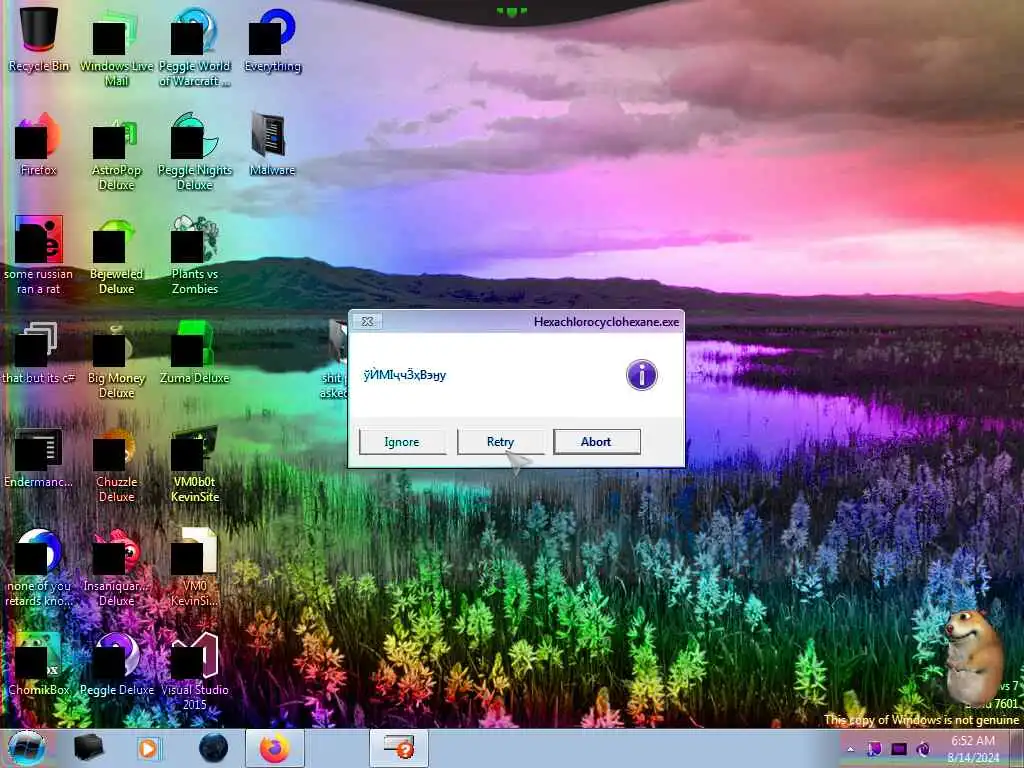Select the truncated VM0 KevinSi... file icon
1024x768 pixels.
195,567
